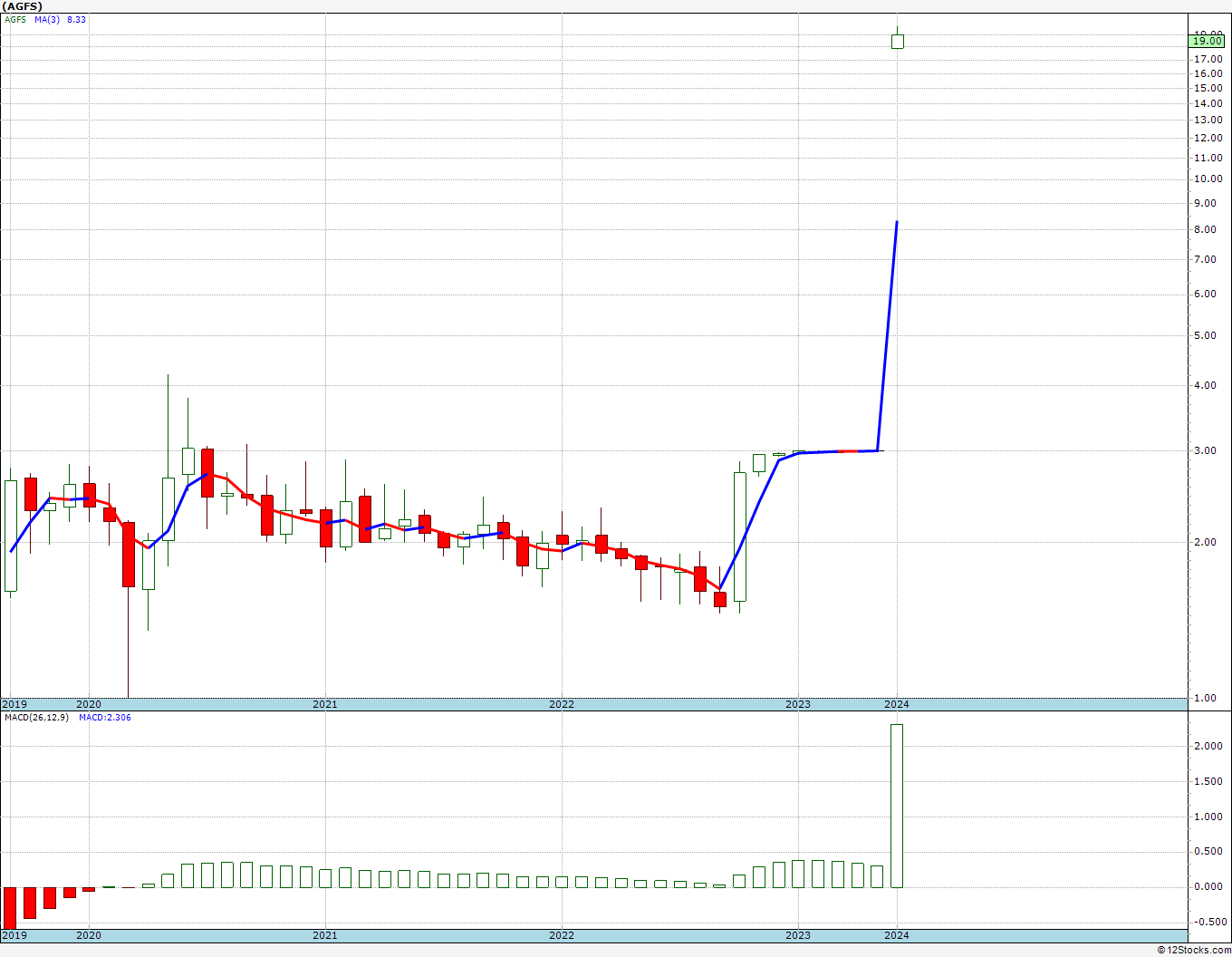Select 2020 on the MACD panel time axis
Viewport: 1232px width, 957px height.
pos(89,935)
